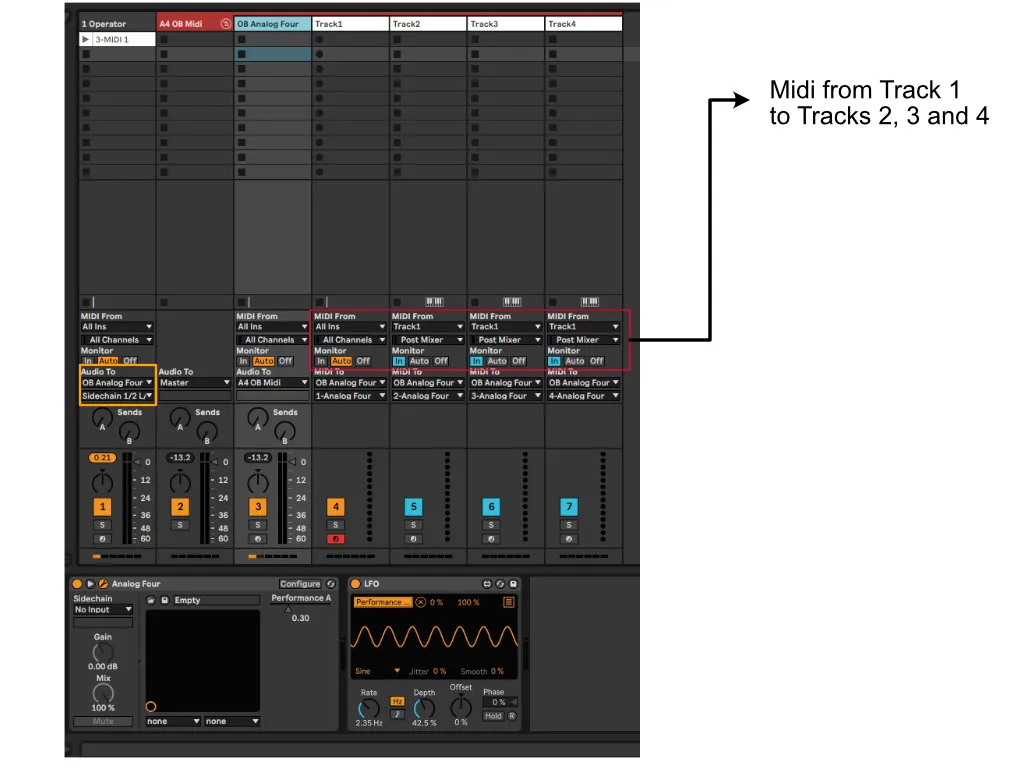The height and width of the screenshot is (768, 1024).
Task: Set Track2 monitor to Off
Action: tap(441, 361)
